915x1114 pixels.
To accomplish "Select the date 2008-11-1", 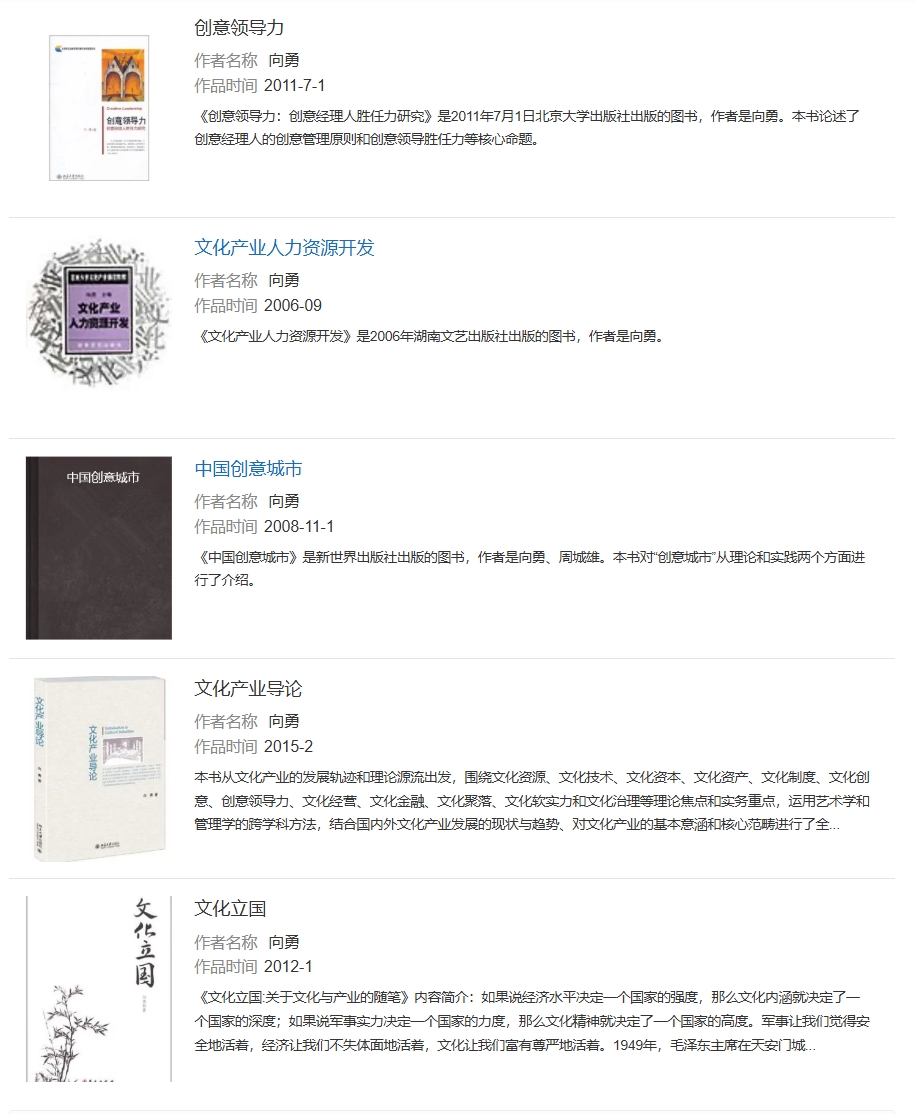I will pos(298,527).
